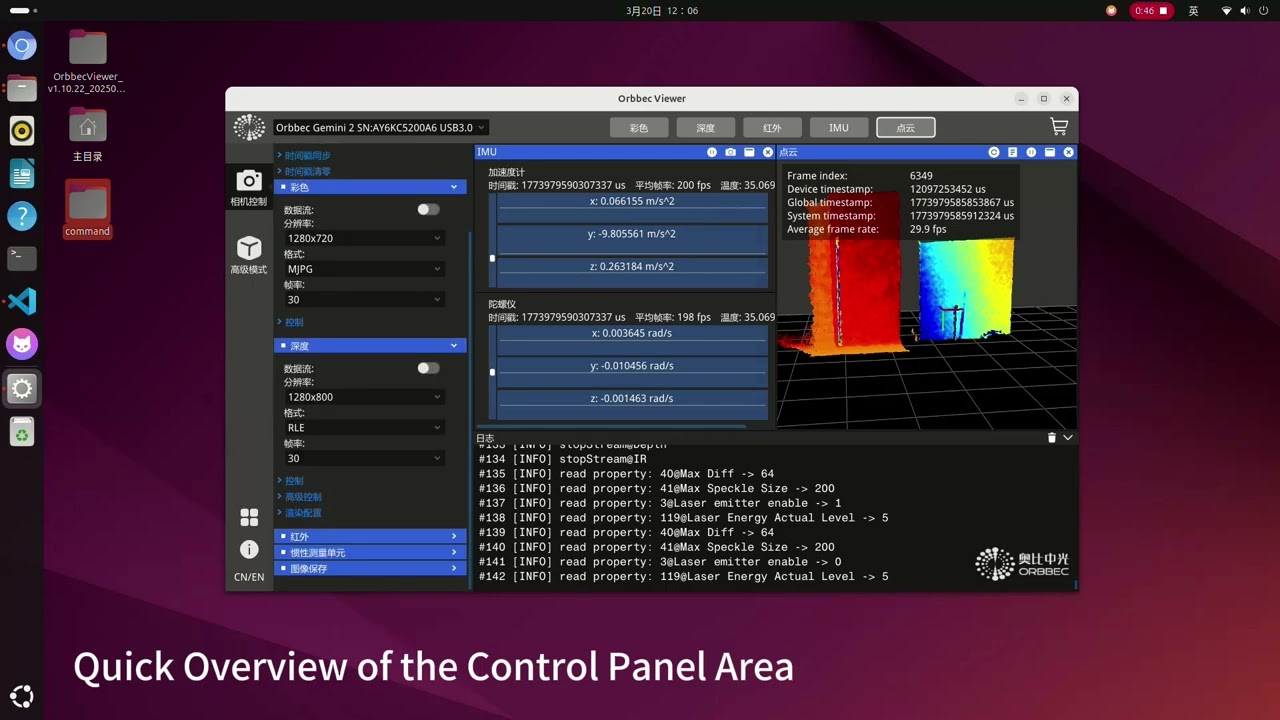The width and height of the screenshot is (1280, 720).
Task: Open the four-square layout grid icon
Action: click(x=249, y=517)
